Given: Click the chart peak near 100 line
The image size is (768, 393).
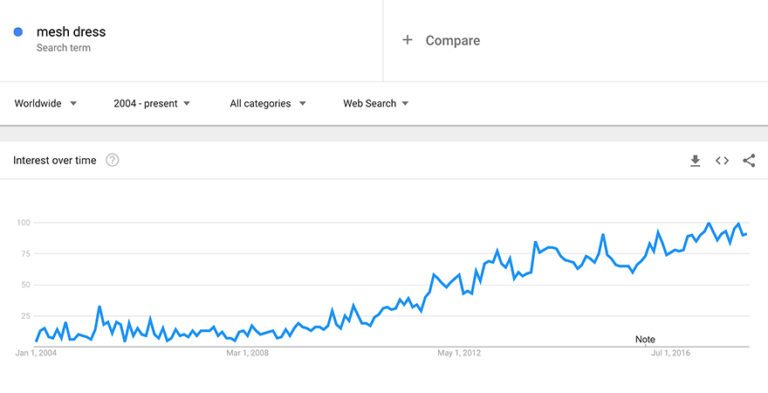Looking at the screenshot, I should coord(708,223).
